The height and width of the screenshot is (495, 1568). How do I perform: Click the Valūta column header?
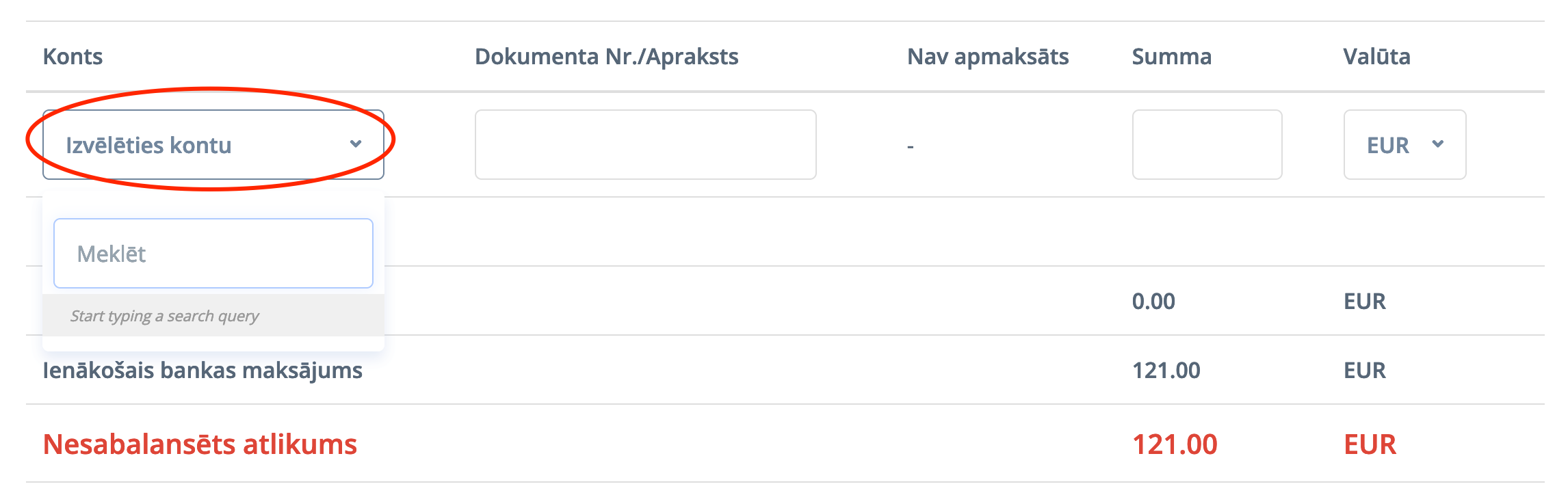(x=1376, y=57)
